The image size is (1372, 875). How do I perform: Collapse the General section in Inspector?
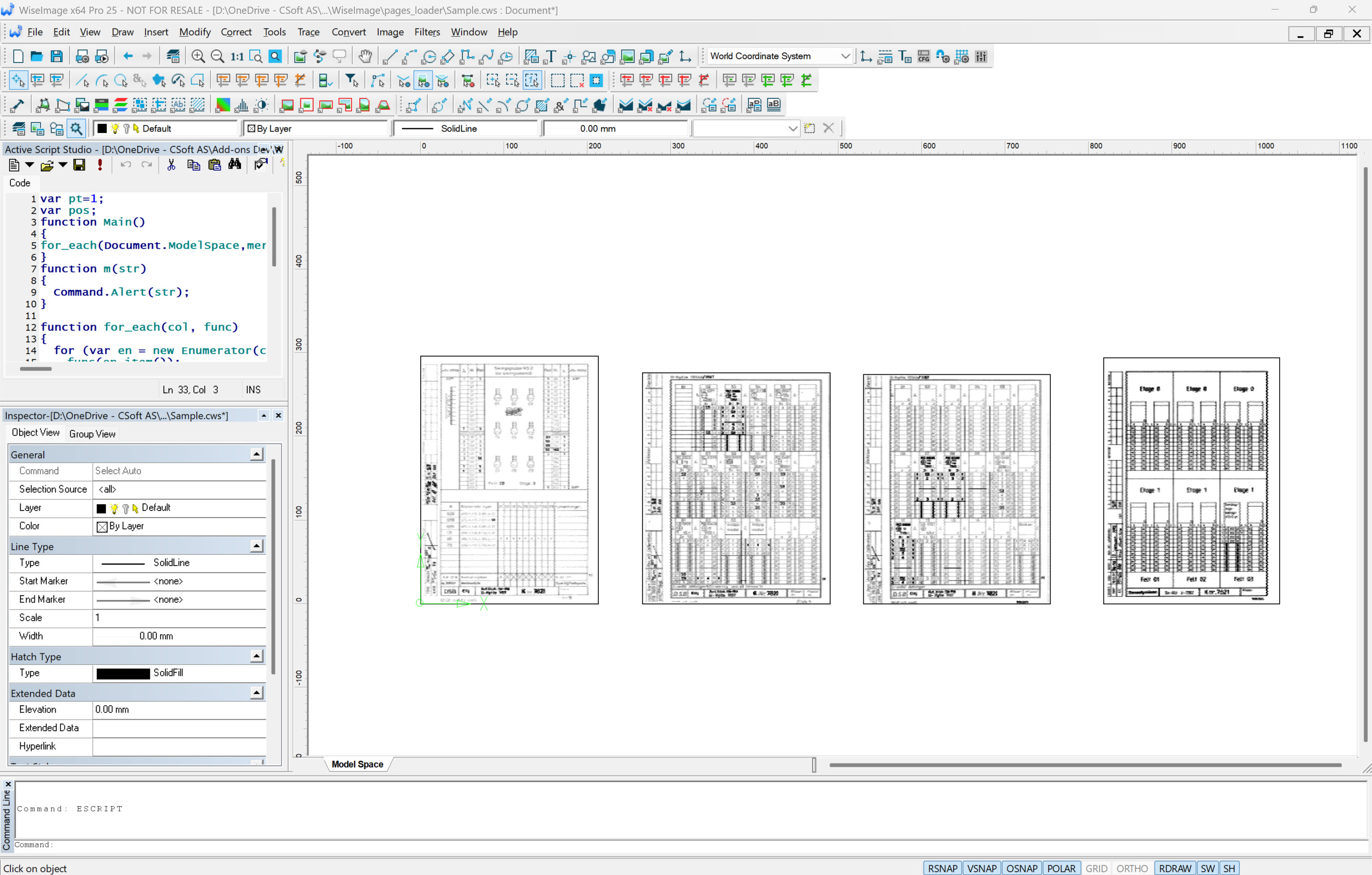tap(256, 454)
